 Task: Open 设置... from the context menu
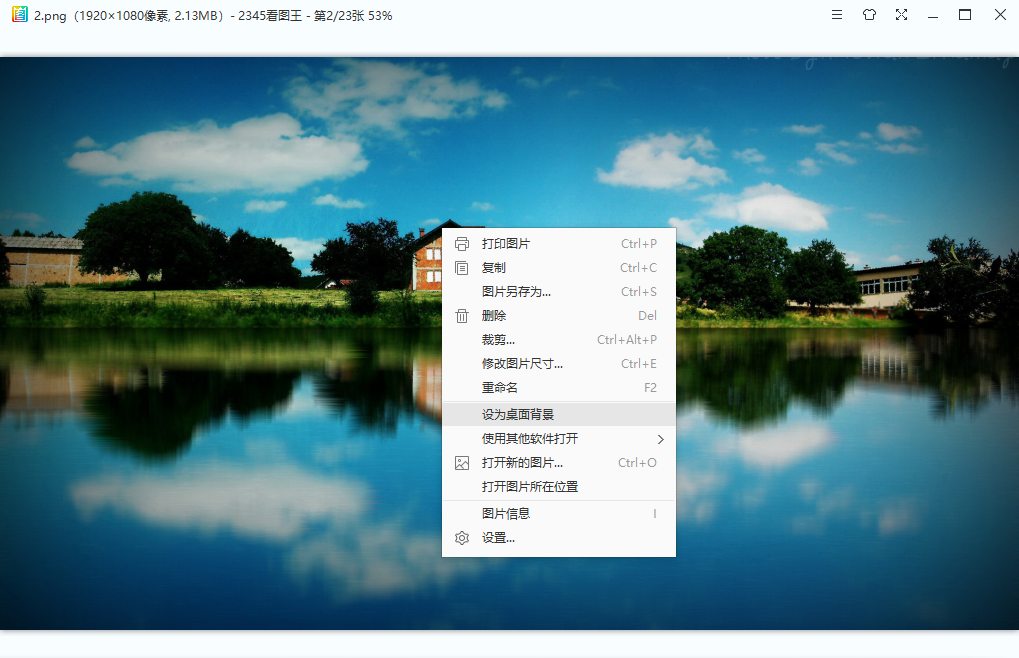559,538
